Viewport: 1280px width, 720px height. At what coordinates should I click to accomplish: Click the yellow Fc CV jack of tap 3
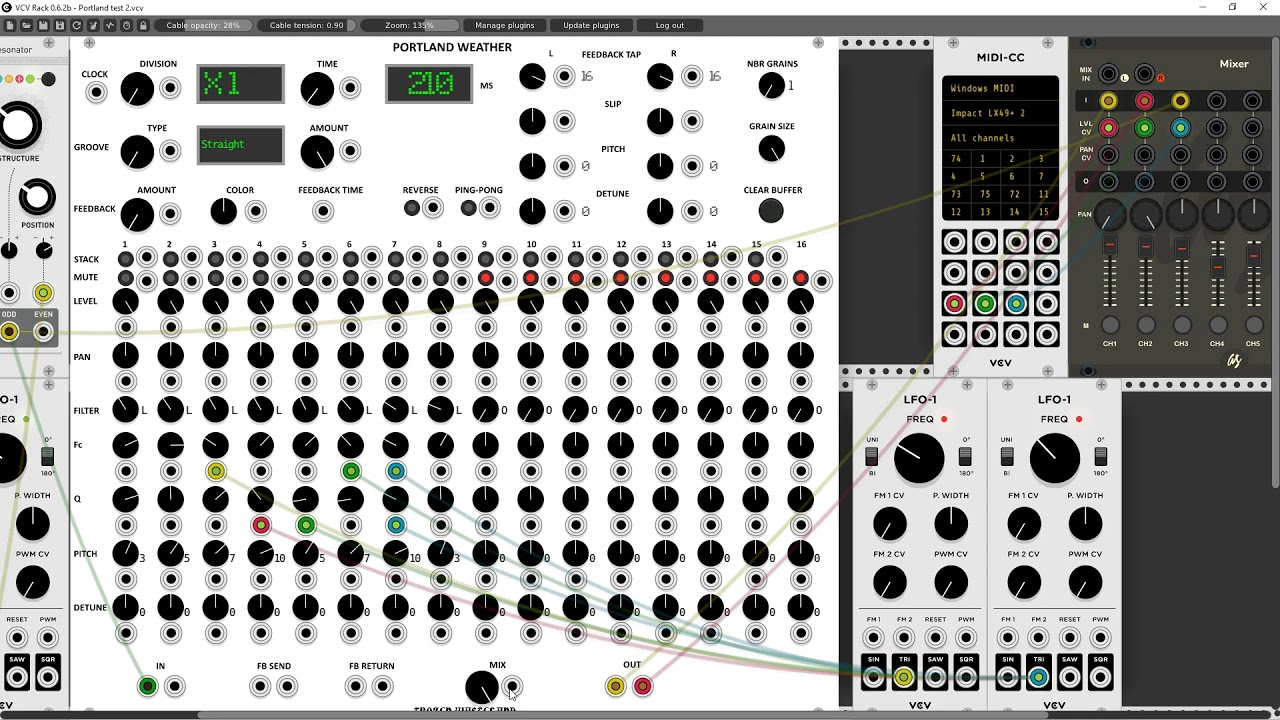[x=216, y=471]
